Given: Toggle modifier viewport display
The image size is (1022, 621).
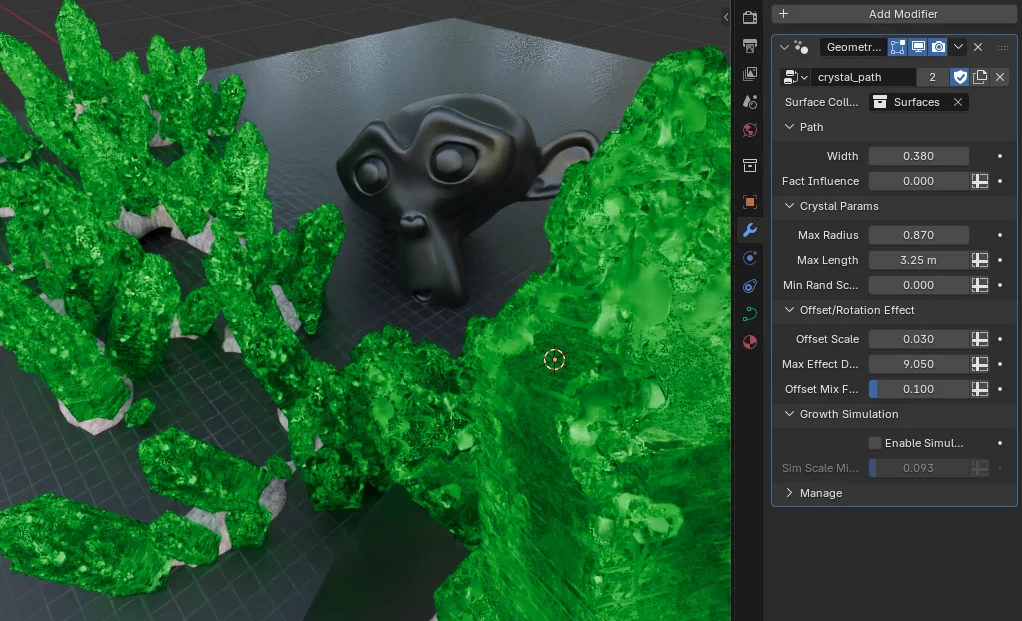Looking at the screenshot, I should click(917, 47).
